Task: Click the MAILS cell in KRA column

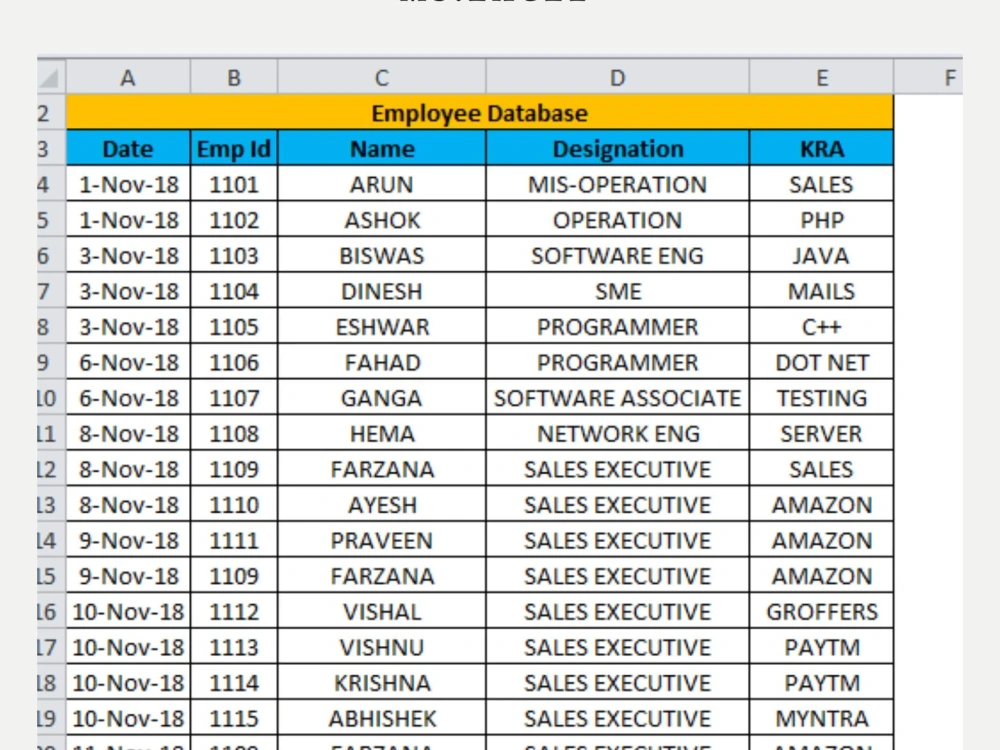Action: (822, 291)
